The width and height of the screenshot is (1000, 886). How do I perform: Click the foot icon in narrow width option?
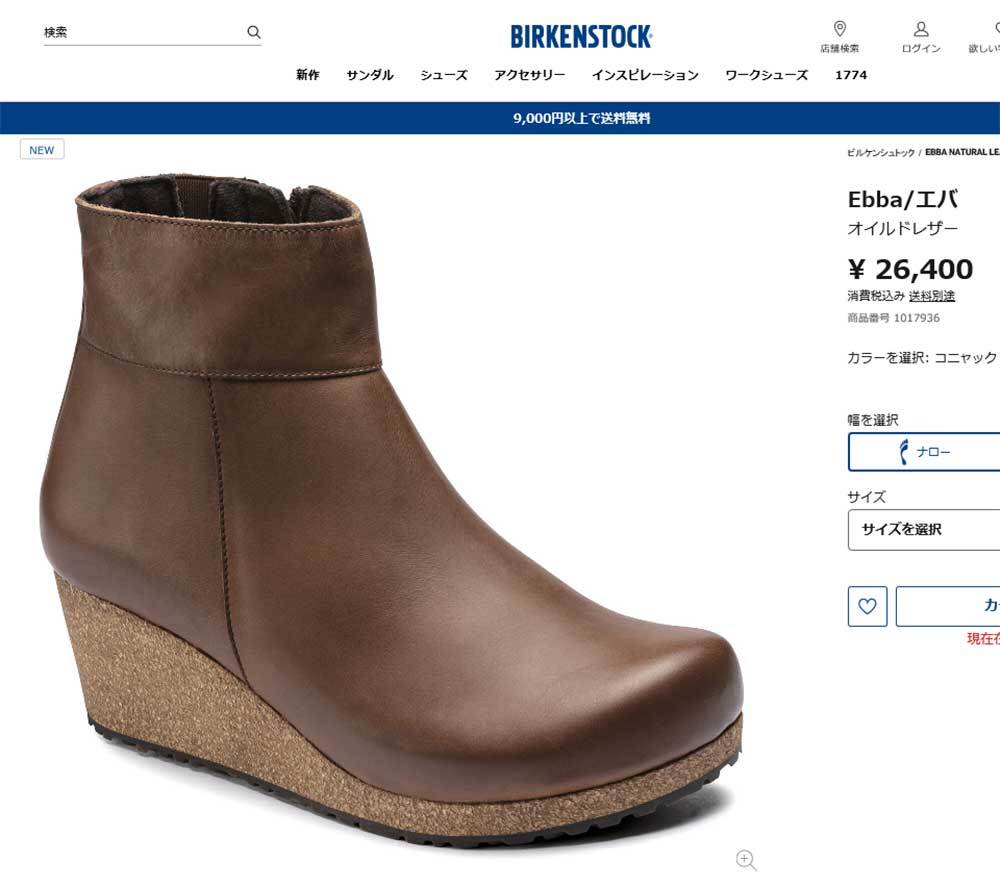(903, 451)
